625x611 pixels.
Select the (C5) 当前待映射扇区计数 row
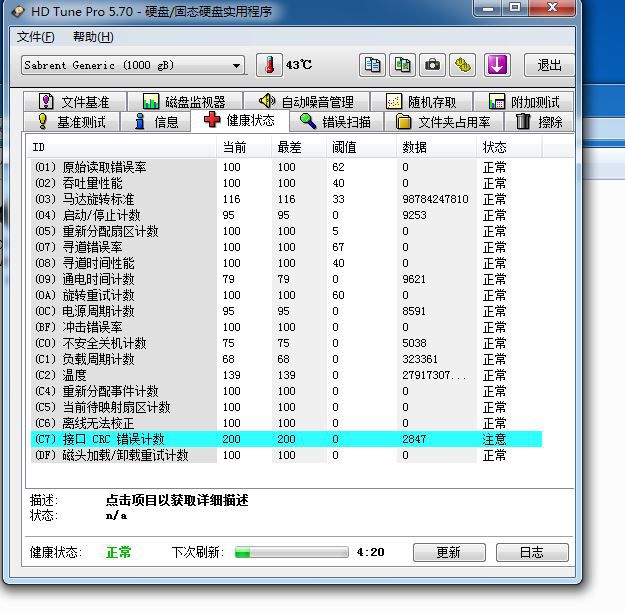point(286,407)
